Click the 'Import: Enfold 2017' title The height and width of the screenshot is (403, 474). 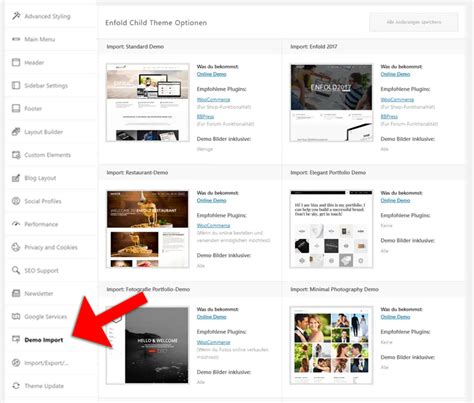[314, 46]
